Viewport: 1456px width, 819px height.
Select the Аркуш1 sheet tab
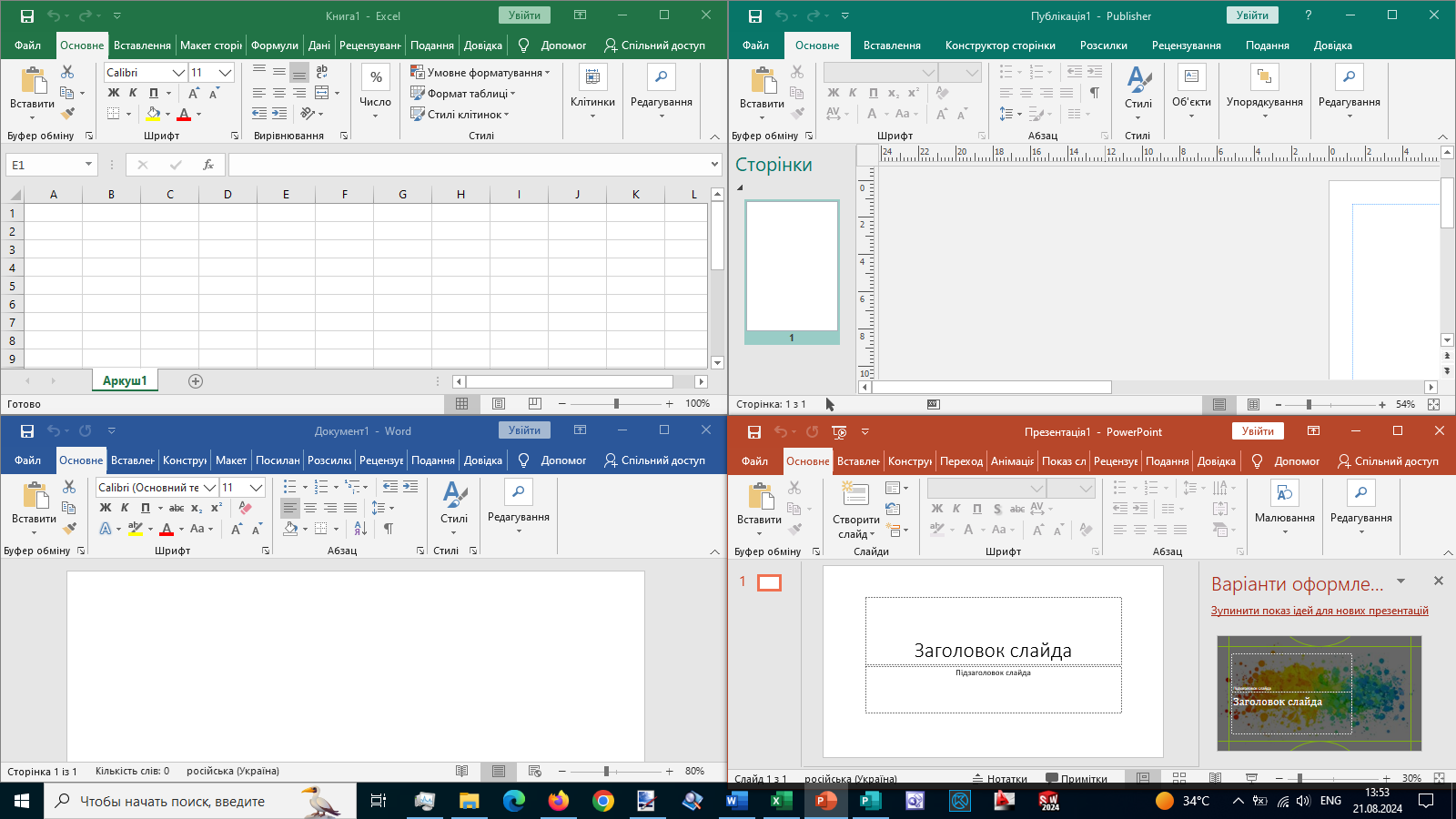[x=125, y=380]
